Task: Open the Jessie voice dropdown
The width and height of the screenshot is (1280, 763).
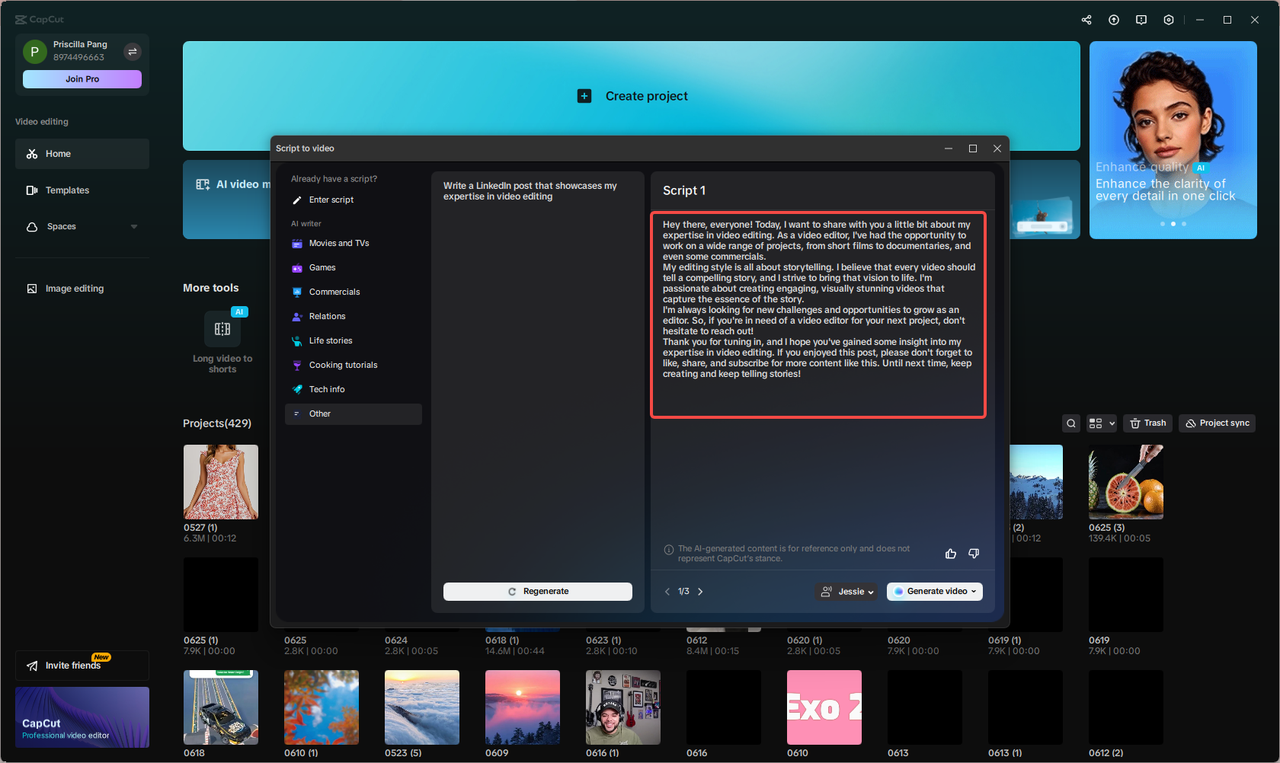Action: tap(848, 592)
